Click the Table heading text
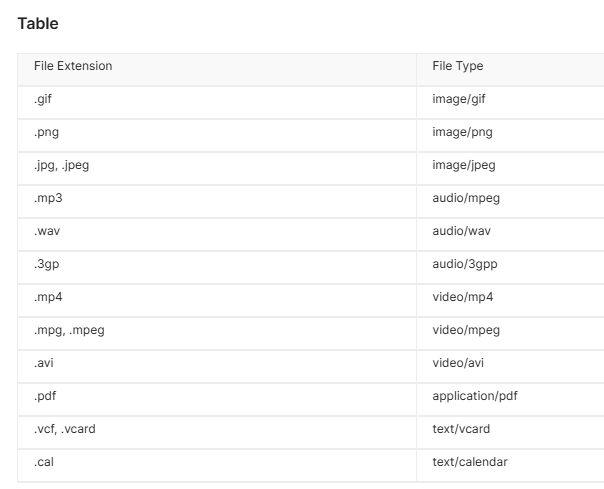Screen dimensions: 604x489 coord(38,24)
